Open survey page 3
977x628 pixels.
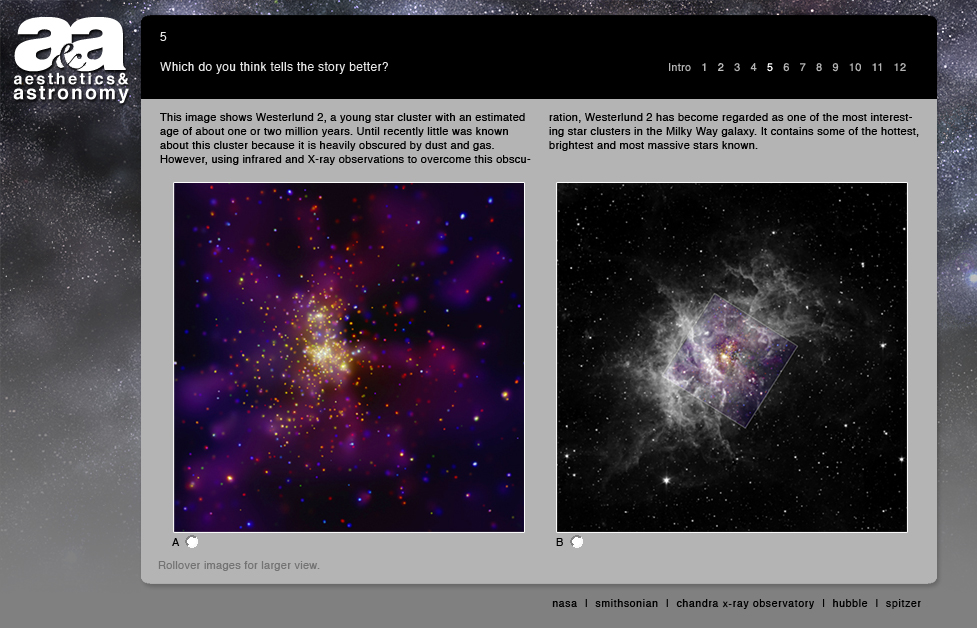[x=736, y=67]
